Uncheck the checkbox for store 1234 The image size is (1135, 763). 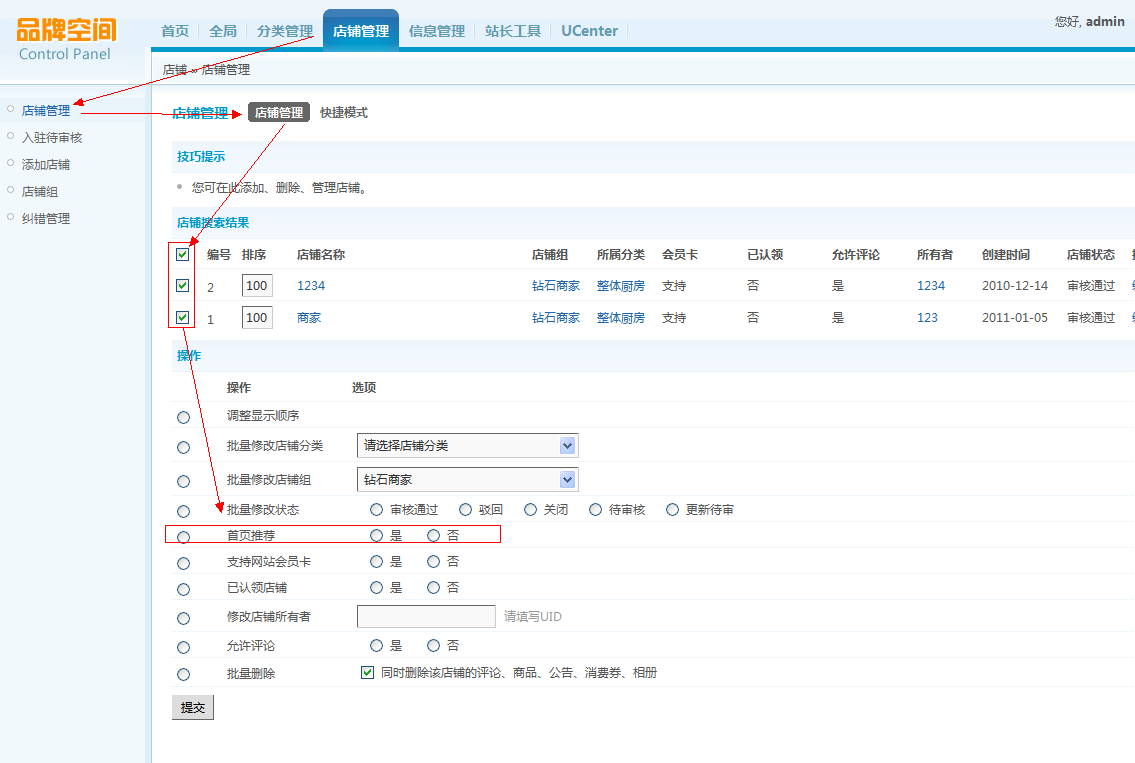pyautogui.click(x=182, y=286)
